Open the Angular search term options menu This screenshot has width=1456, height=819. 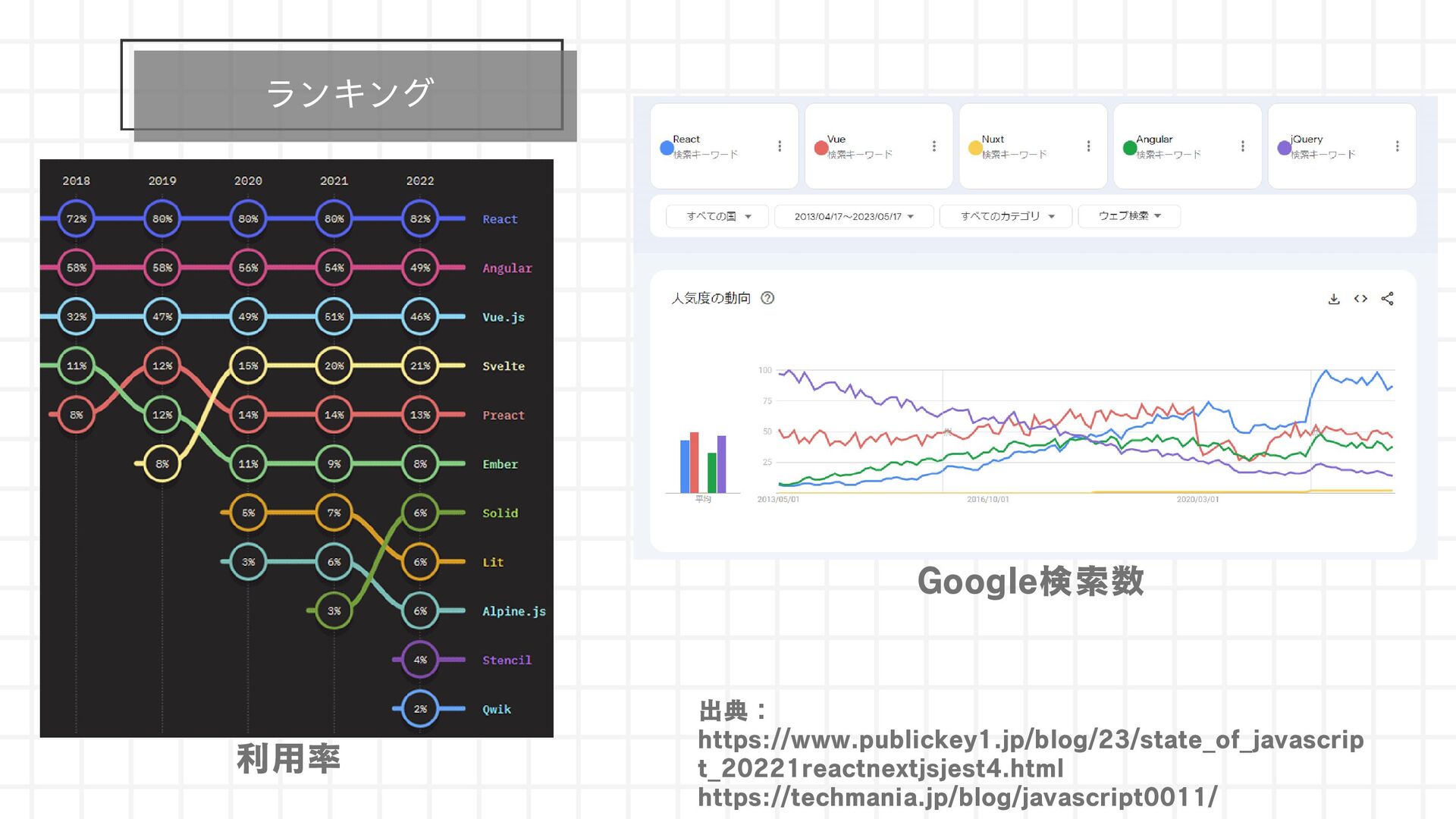click(x=1243, y=146)
